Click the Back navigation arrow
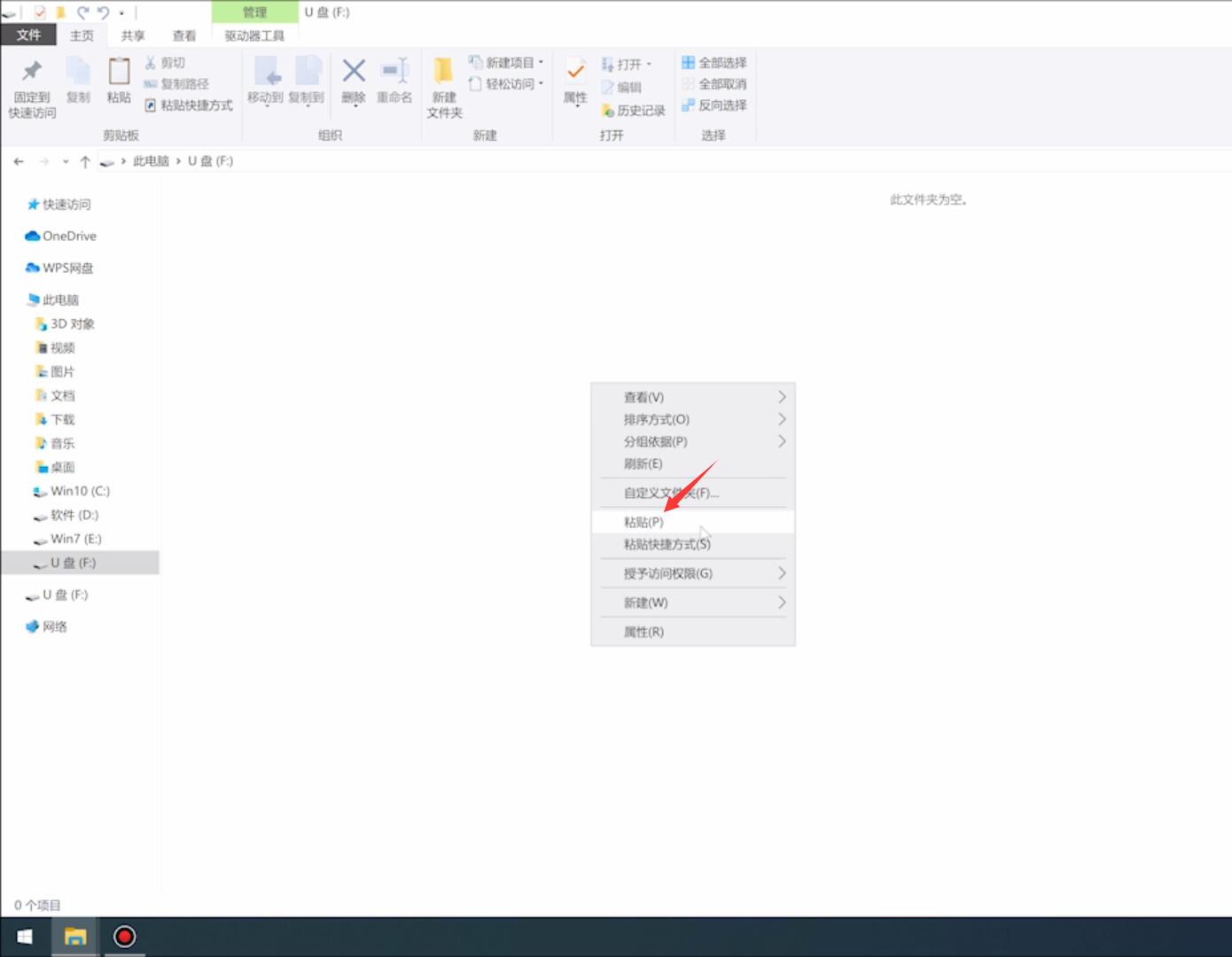Image resolution: width=1232 pixels, height=957 pixels. [x=19, y=161]
